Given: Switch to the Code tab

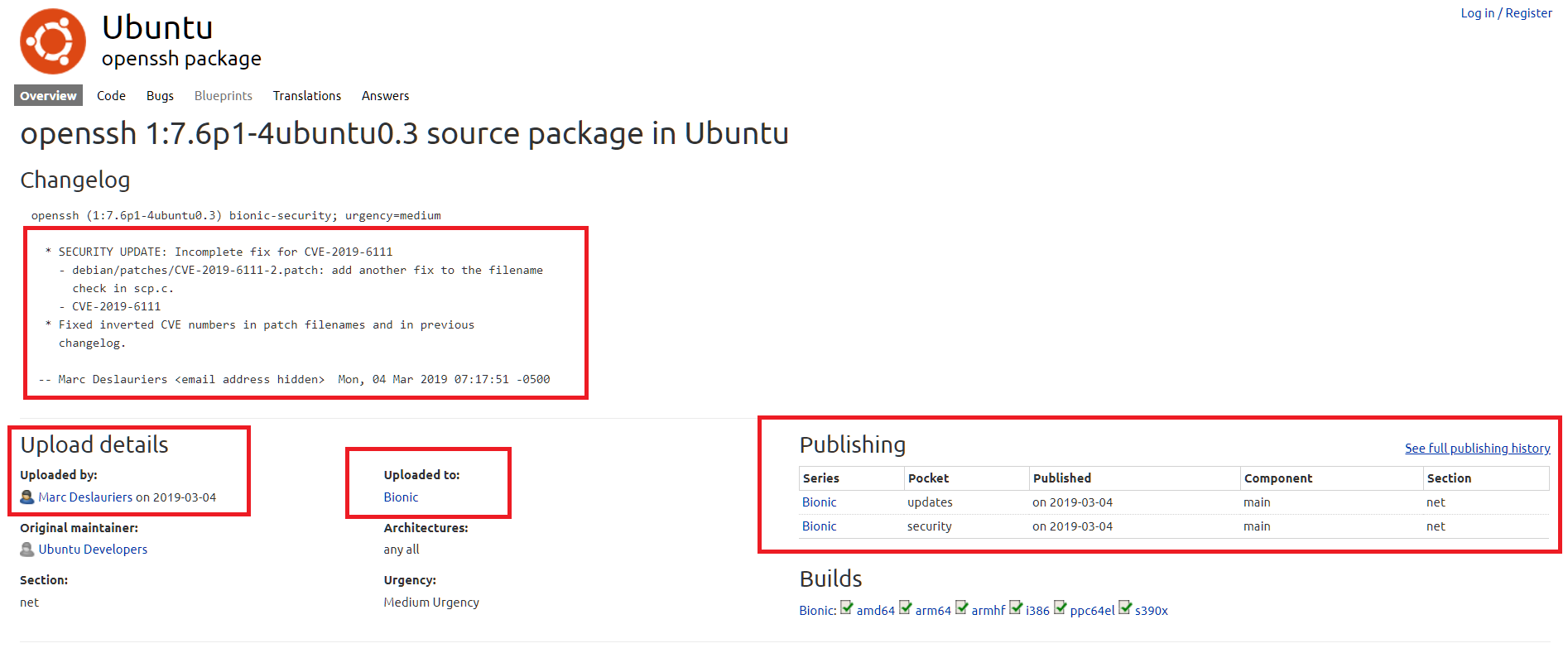Looking at the screenshot, I should [x=111, y=96].
